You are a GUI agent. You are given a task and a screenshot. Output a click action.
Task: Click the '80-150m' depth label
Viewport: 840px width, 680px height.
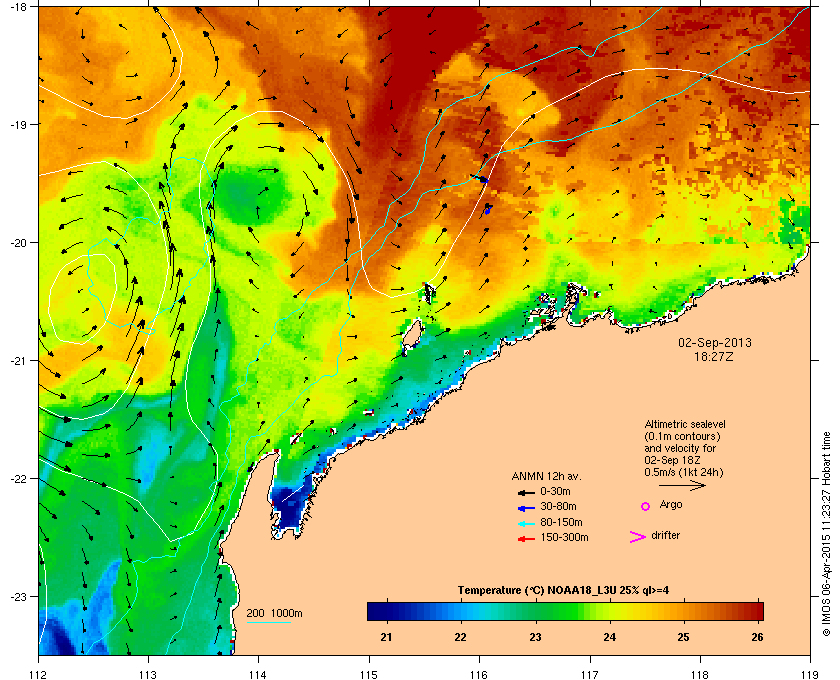click(561, 522)
